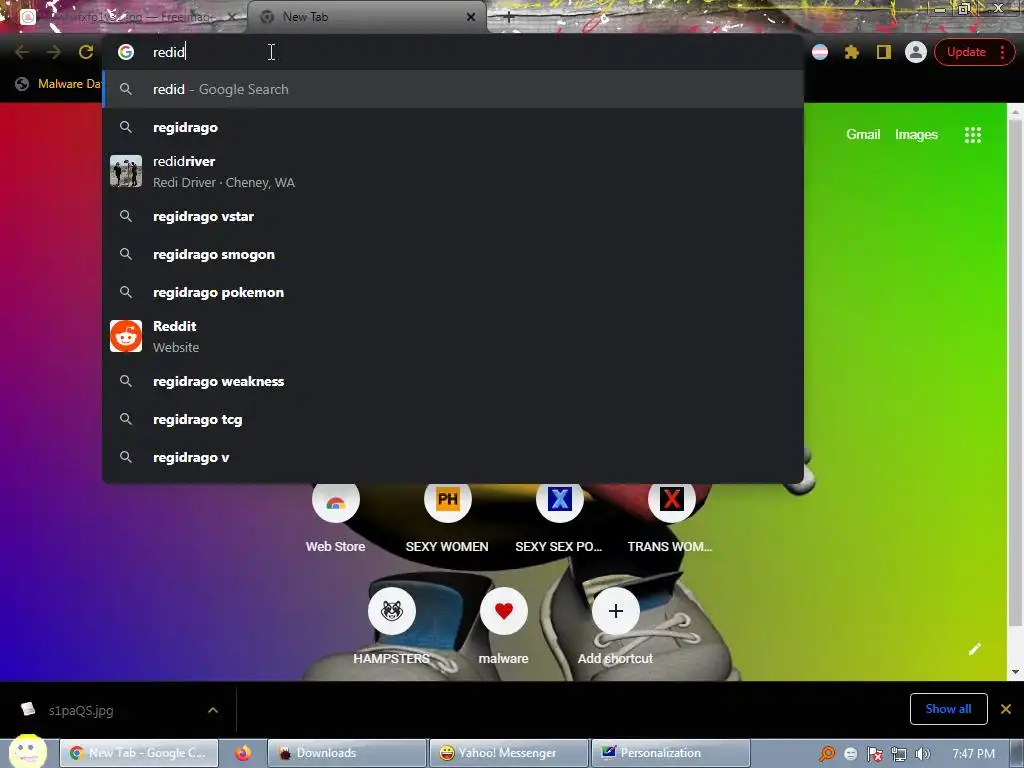Open the Malware bookmark
The image size is (1024, 768).
click(59, 84)
